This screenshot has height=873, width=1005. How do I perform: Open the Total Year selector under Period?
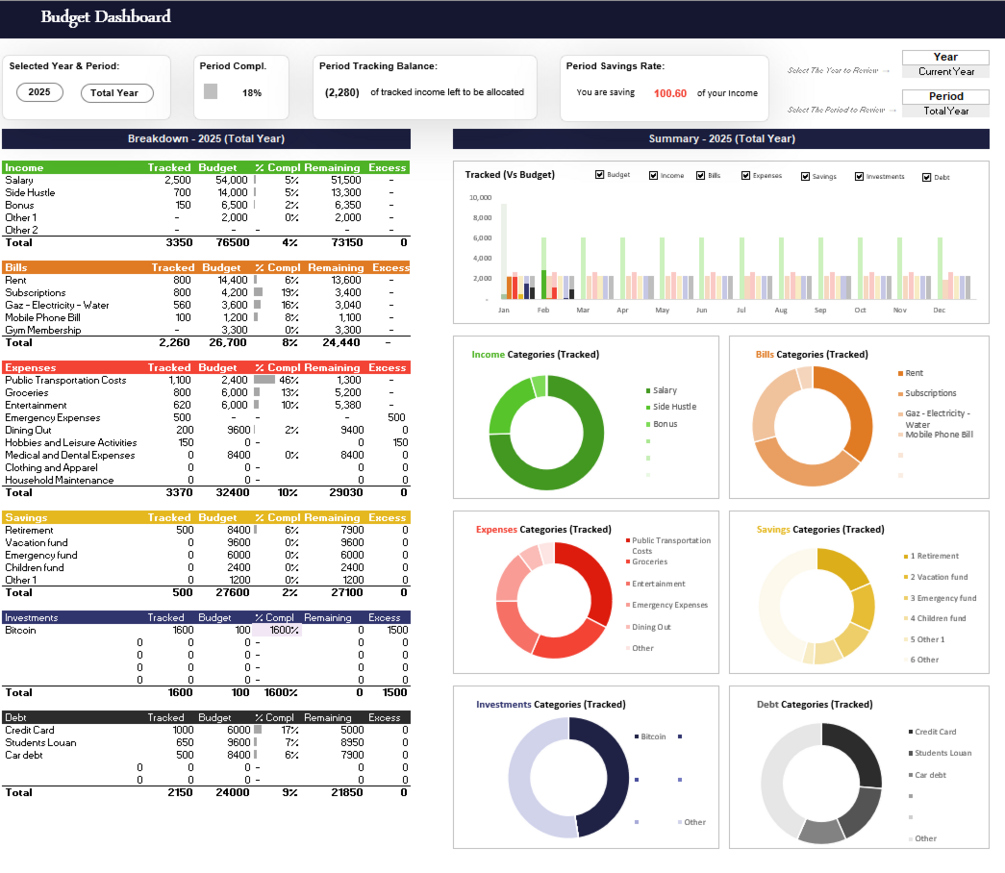945,111
